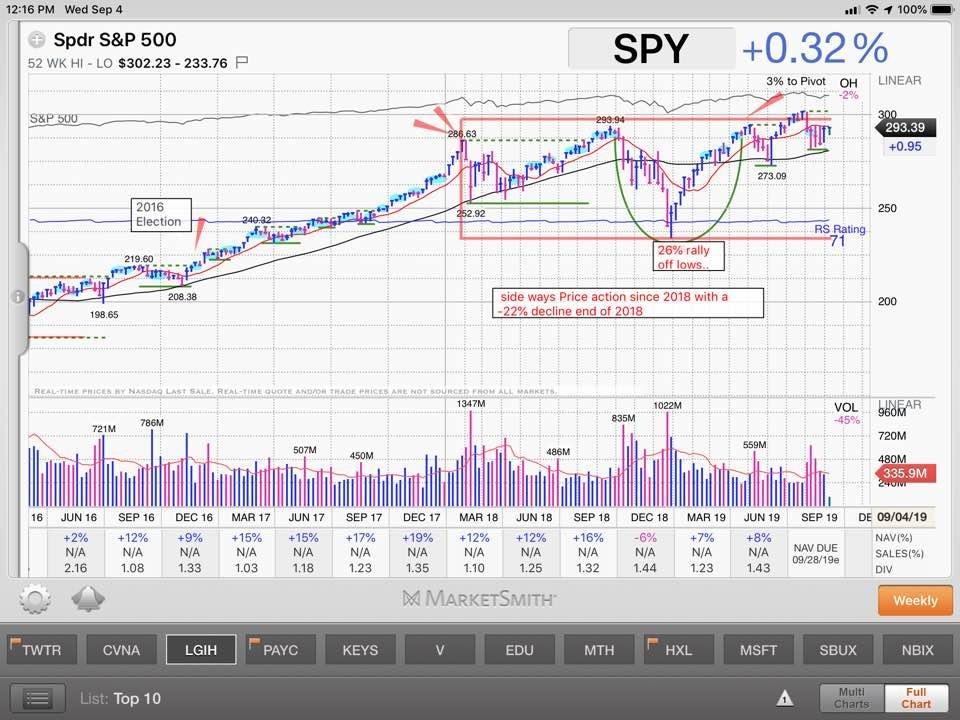Open the settings gear icon
960x720 pixels.
click(x=34, y=599)
